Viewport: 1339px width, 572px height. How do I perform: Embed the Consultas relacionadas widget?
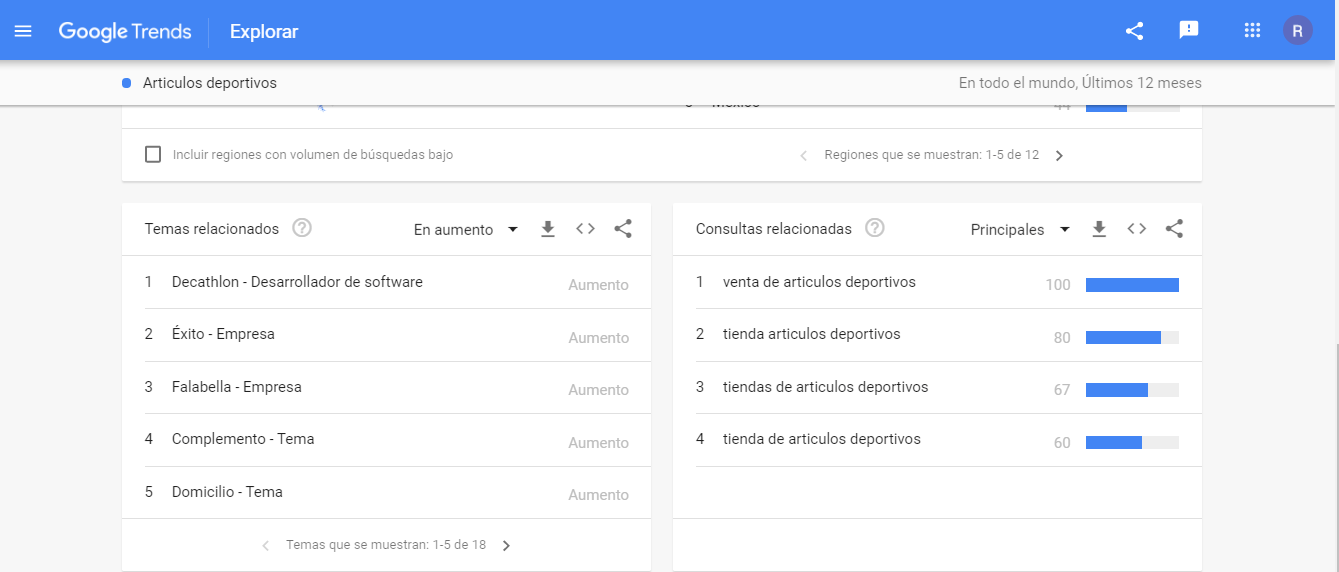1137,229
